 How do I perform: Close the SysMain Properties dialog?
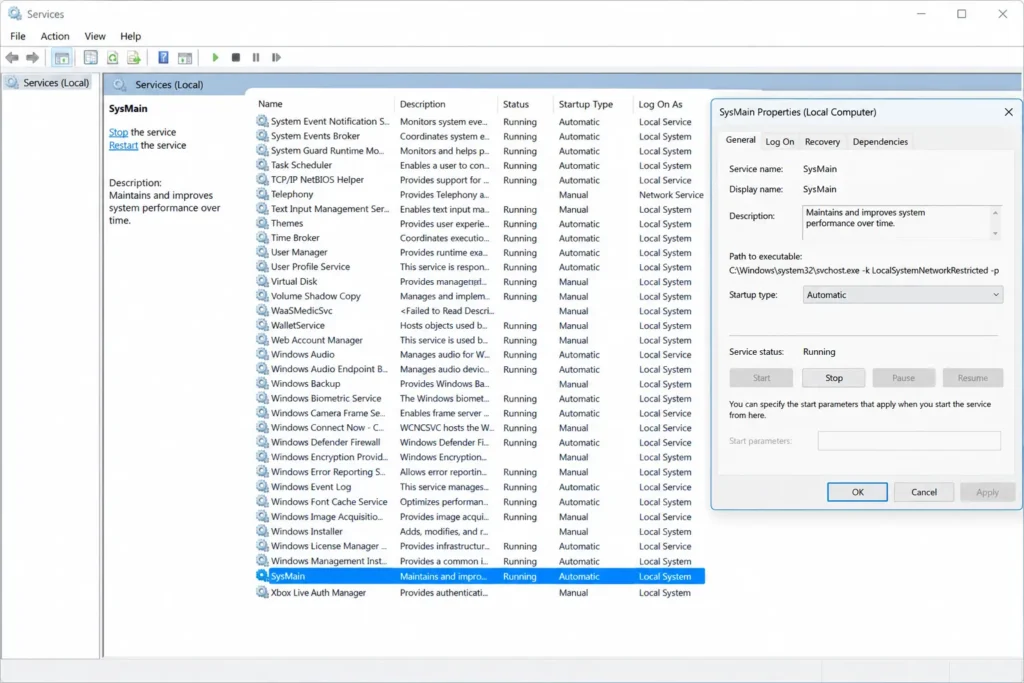click(x=1008, y=112)
